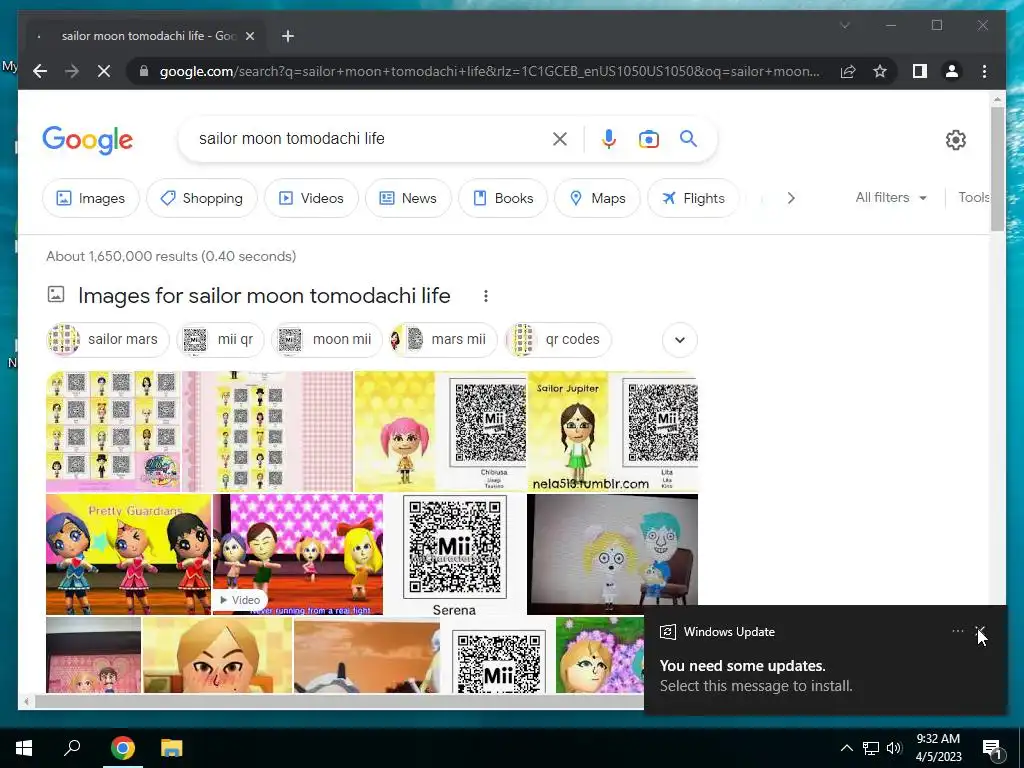This screenshot has height=768, width=1024.
Task: Filter images by sailor mars chip
Action: coord(108,340)
